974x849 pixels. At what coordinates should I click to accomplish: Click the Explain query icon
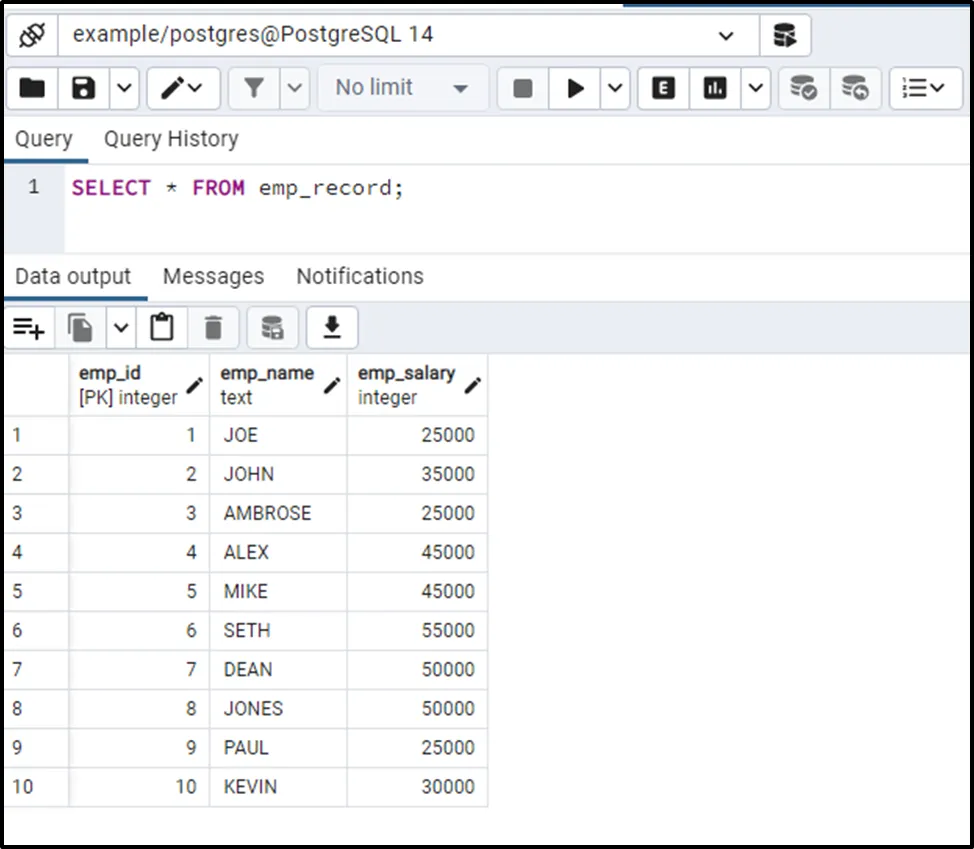[663, 88]
